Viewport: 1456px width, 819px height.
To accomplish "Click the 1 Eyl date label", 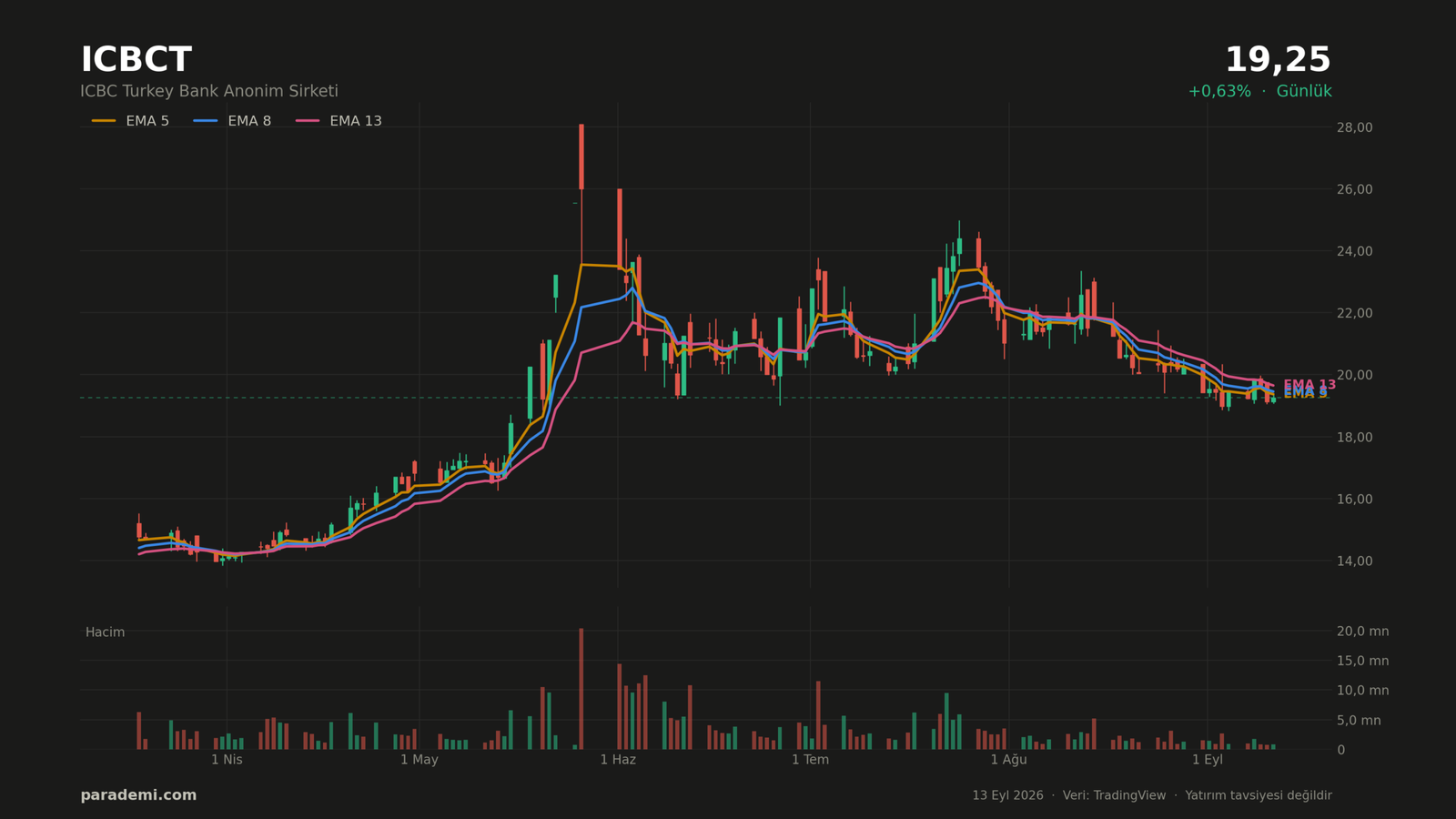I will pos(1208,760).
